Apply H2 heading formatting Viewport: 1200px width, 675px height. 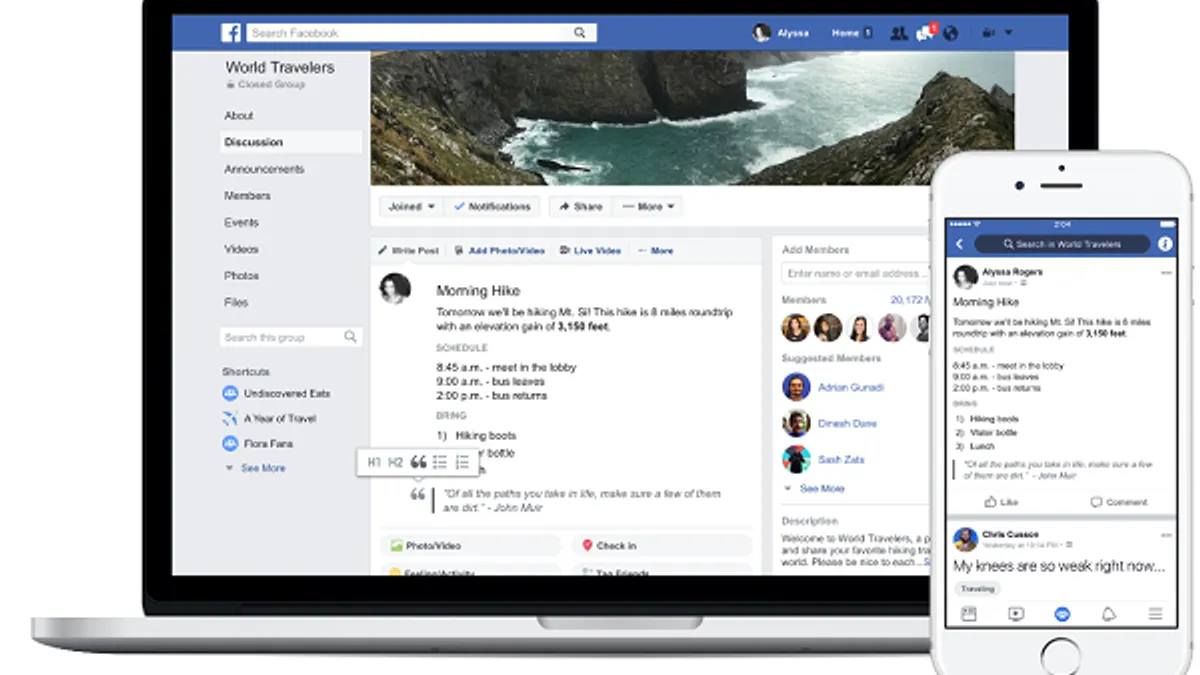point(396,462)
